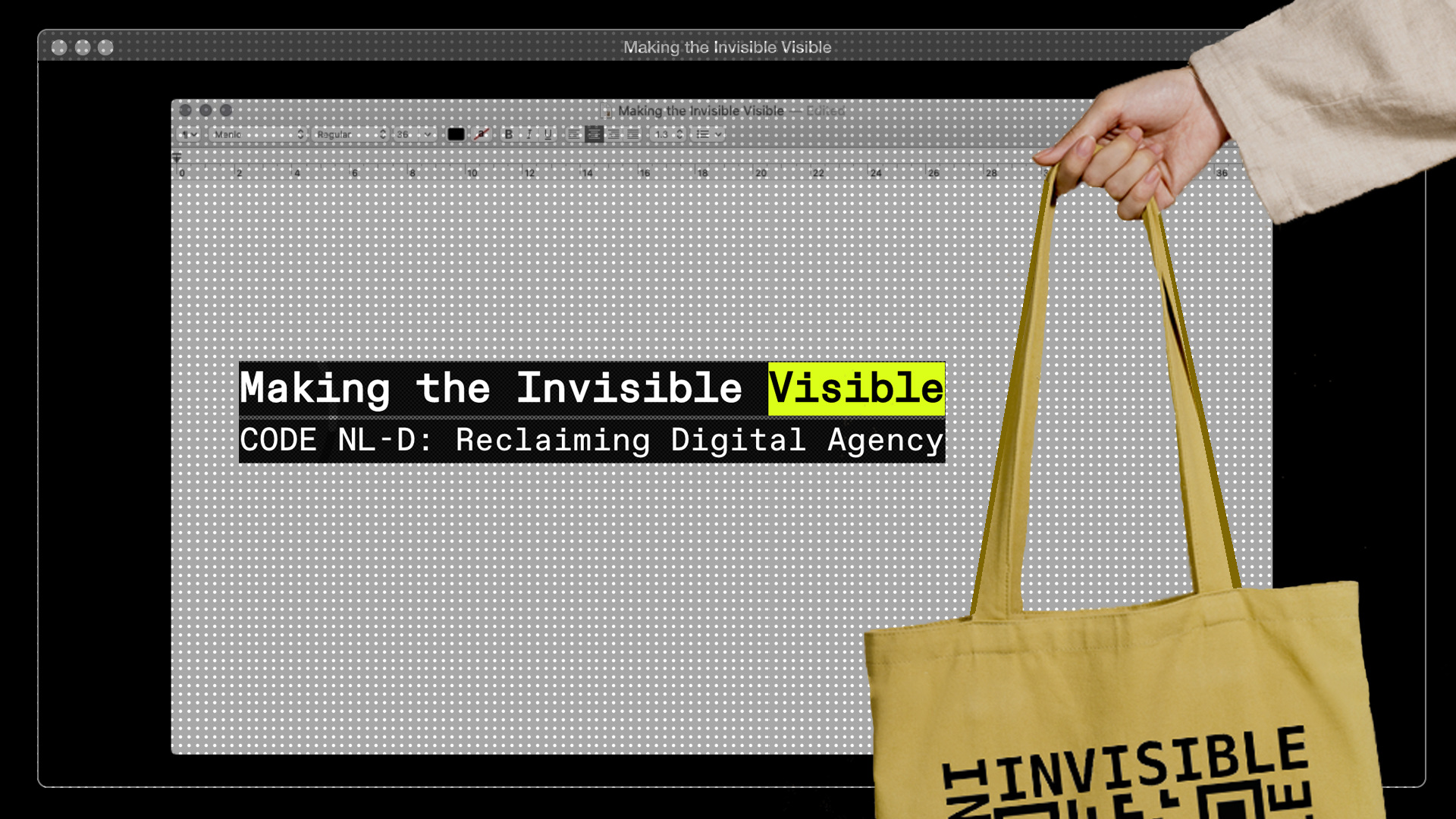
Task: Open text highlight color picker
Action: coord(482,134)
